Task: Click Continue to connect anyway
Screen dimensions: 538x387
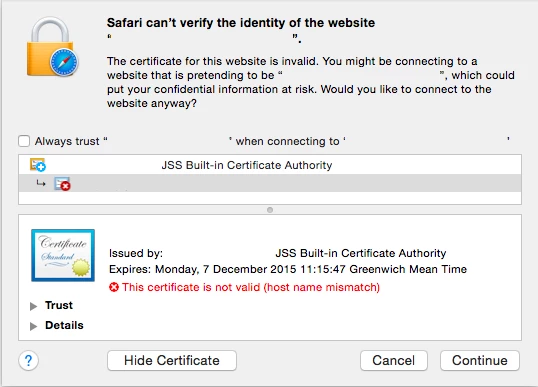Action: pyautogui.click(x=480, y=361)
